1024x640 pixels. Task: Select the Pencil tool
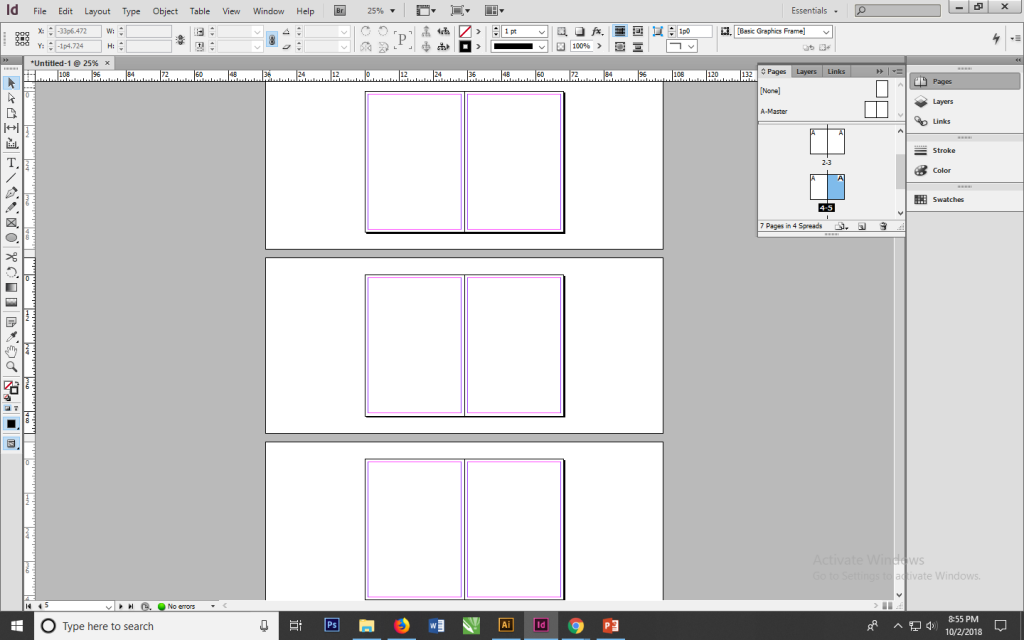pyautogui.click(x=11, y=208)
